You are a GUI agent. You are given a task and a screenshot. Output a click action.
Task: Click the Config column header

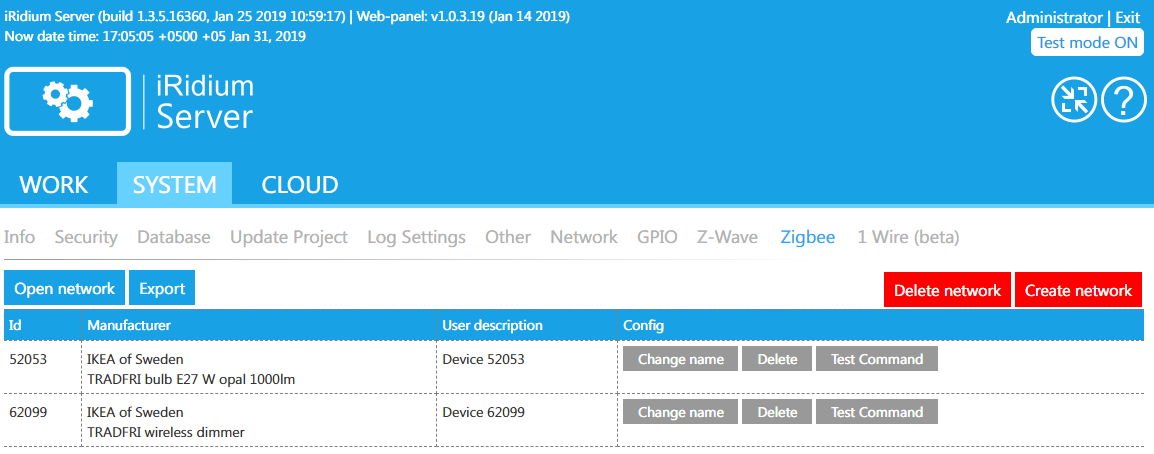pos(881,324)
